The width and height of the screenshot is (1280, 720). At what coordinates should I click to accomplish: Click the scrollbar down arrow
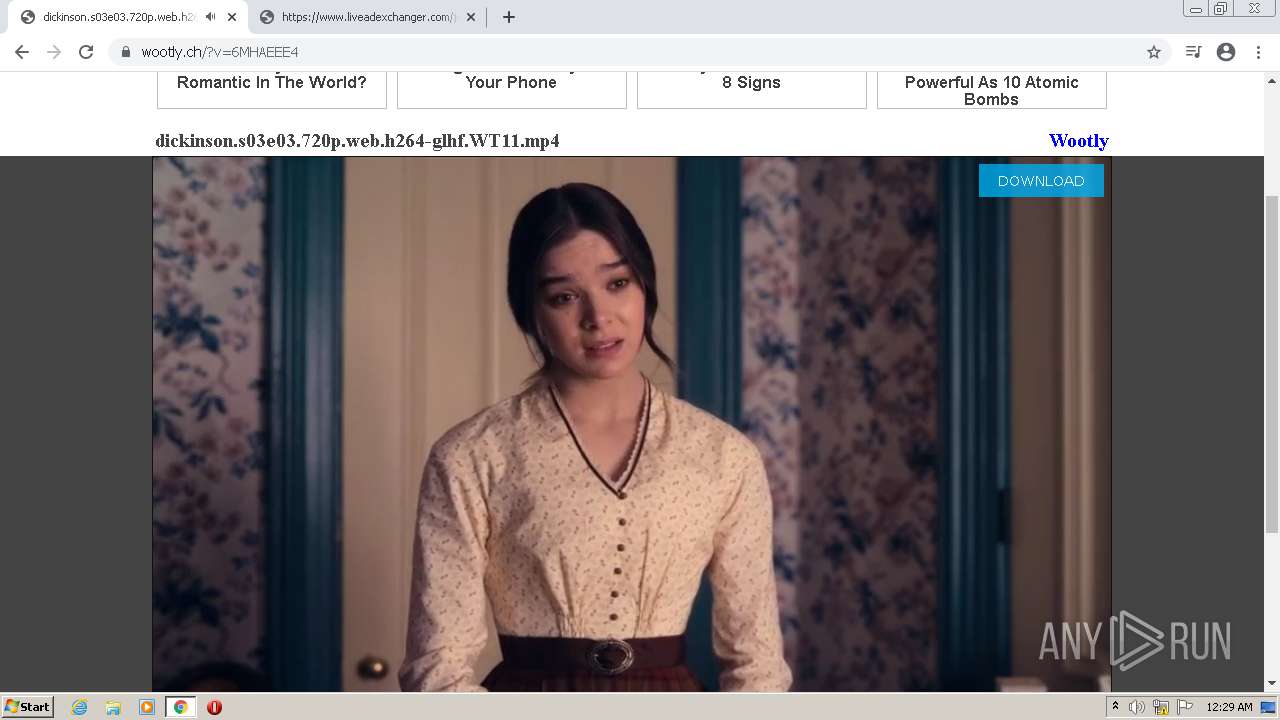click(1272, 684)
